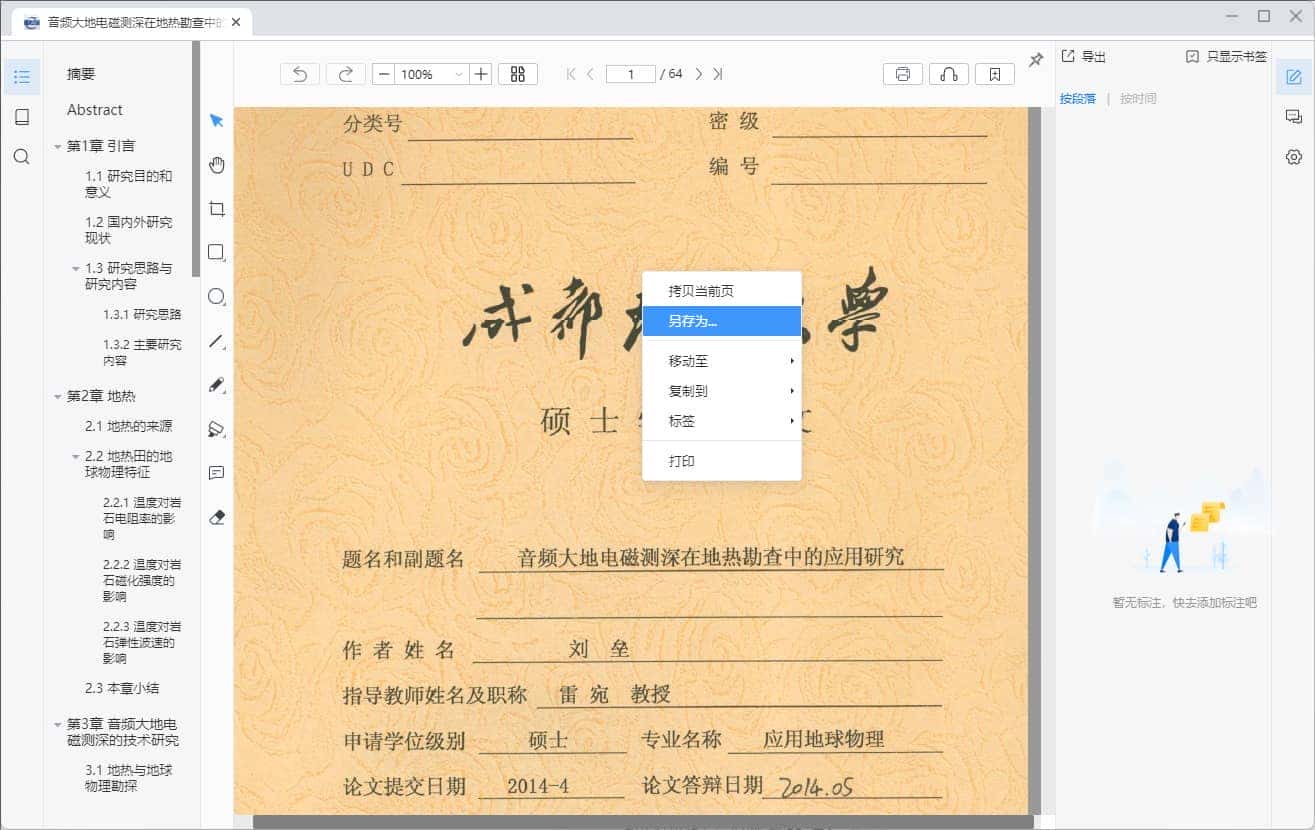Image resolution: width=1315 pixels, height=830 pixels.
Task: Open the zoom percentage dropdown
Action: [458, 73]
